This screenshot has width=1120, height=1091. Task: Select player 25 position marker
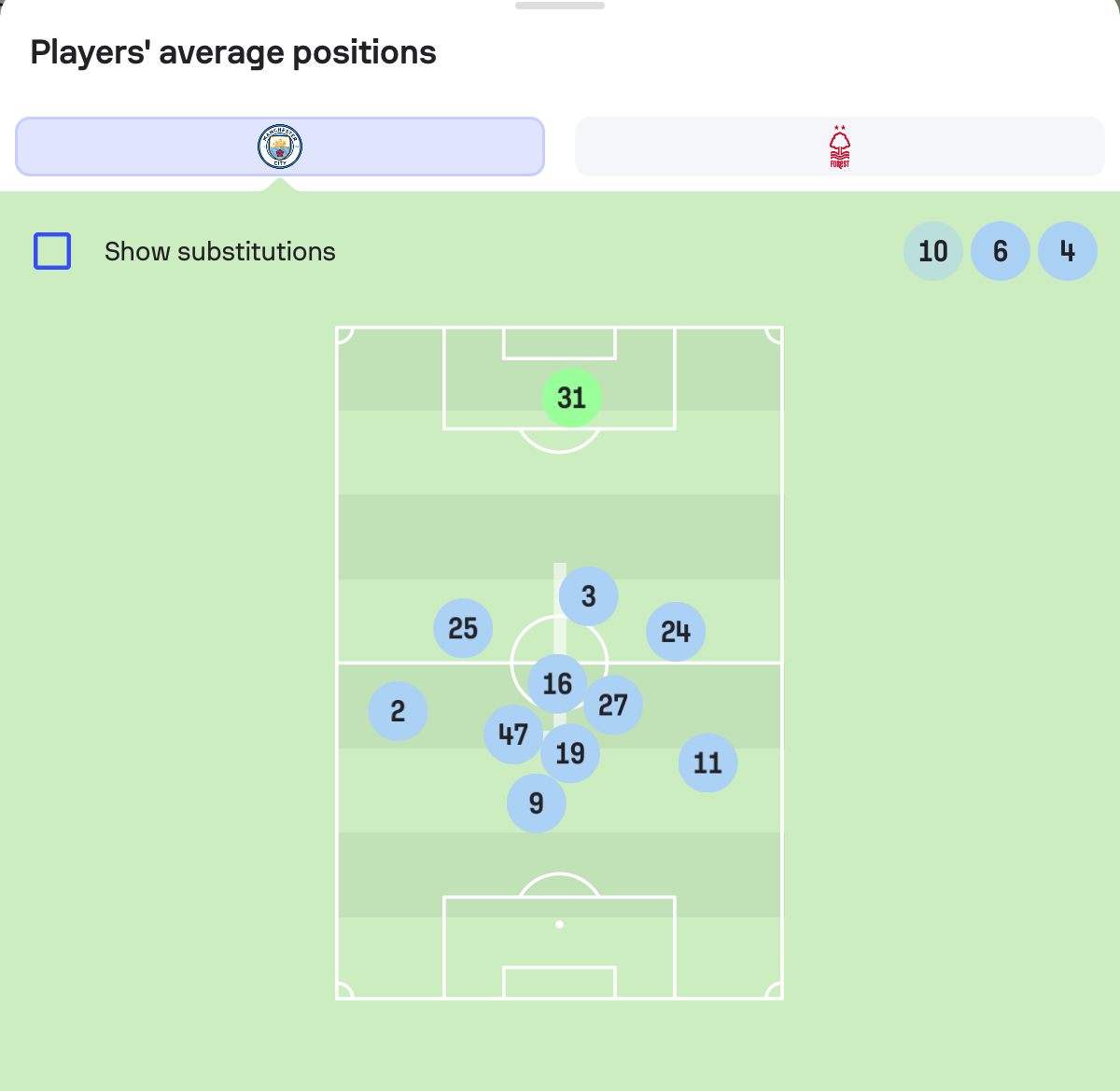click(463, 628)
